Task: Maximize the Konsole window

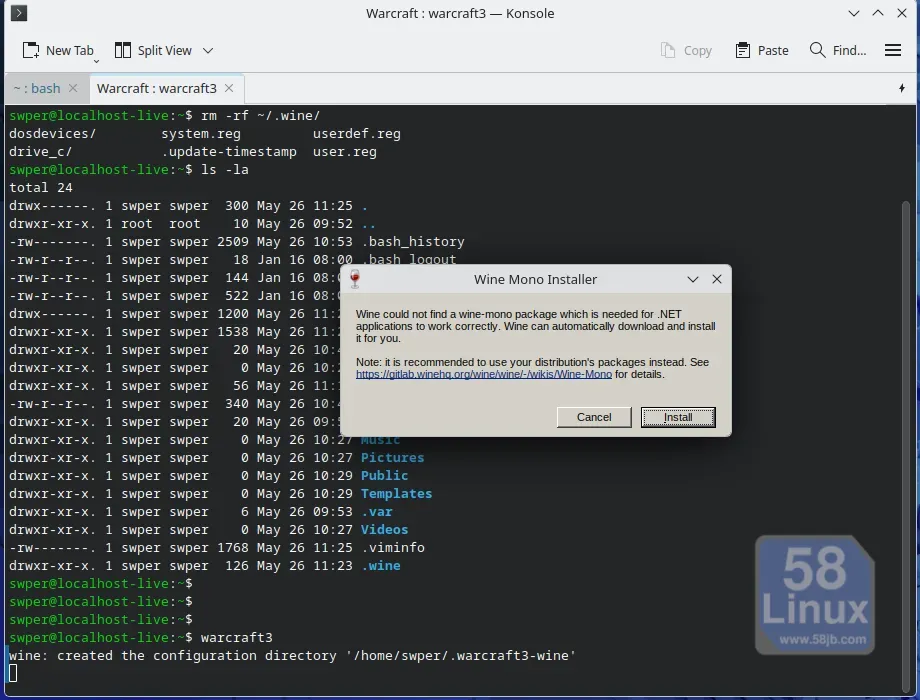Action: pyautogui.click(x=878, y=13)
